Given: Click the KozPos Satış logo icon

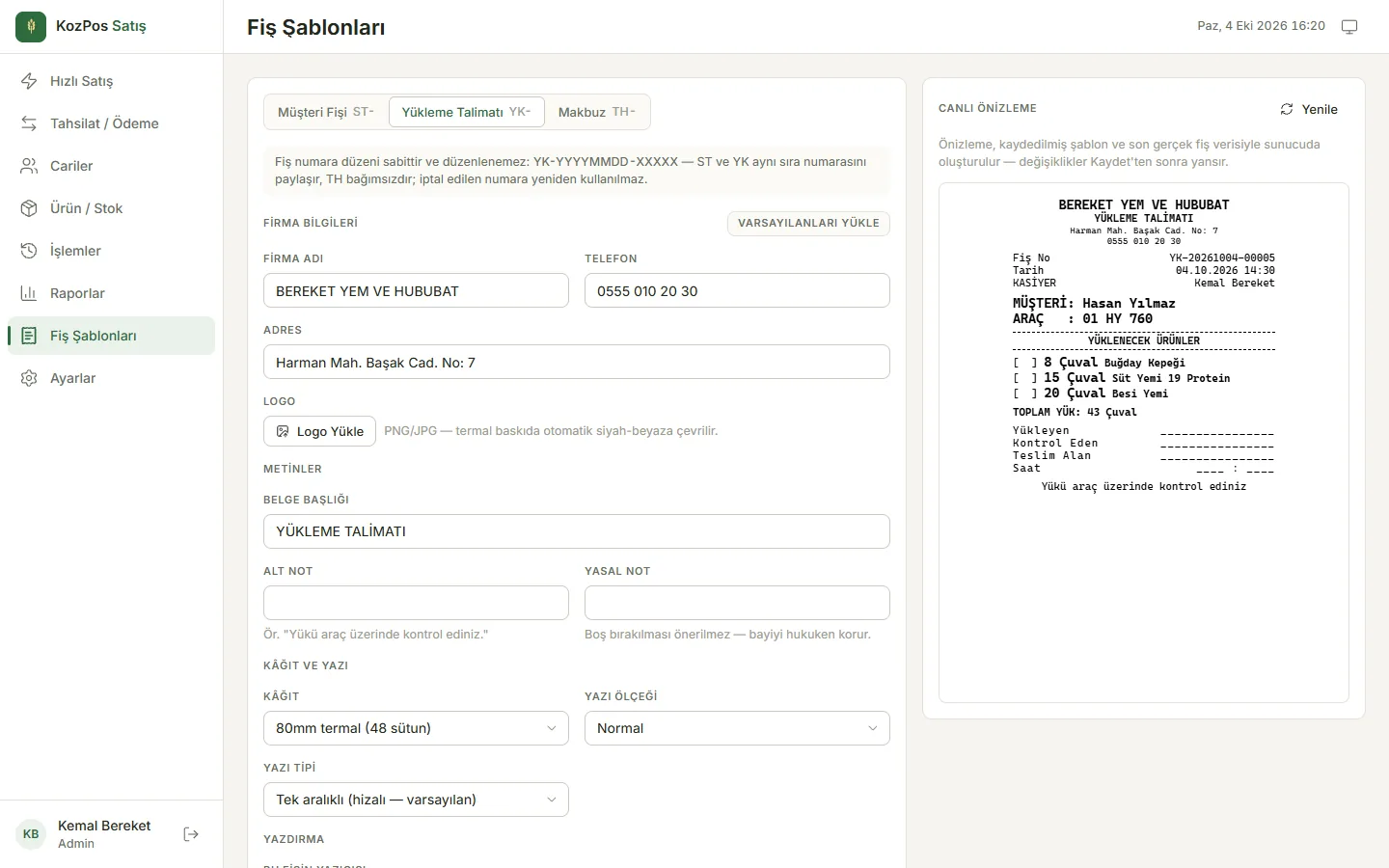Looking at the screenshot, I should pos(31,27).
